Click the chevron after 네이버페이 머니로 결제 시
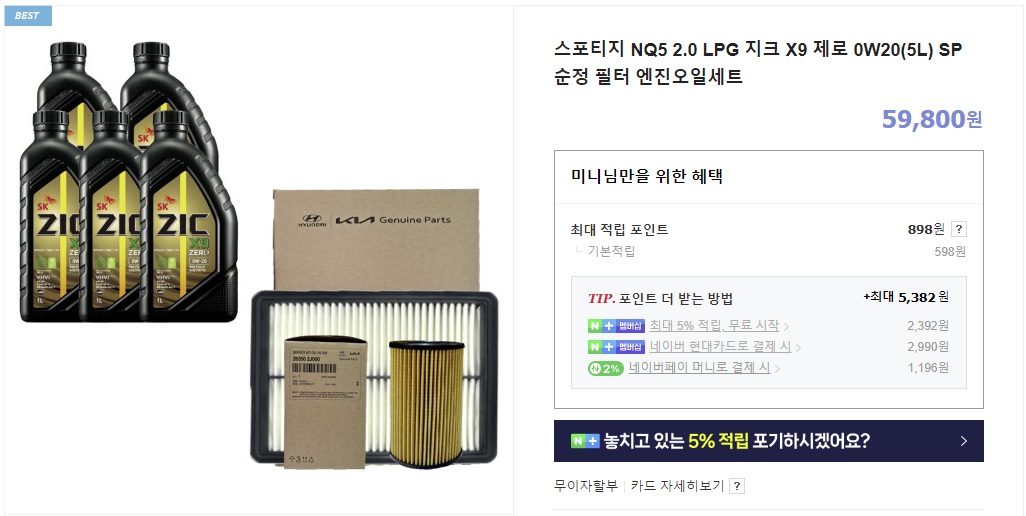 (777, 369)
